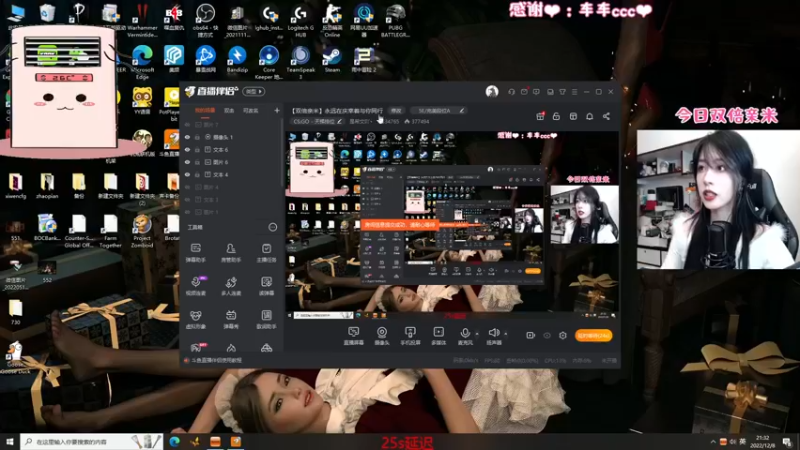Screen dimensions: 800x450
Task: Open the 显示公告 dropdown
Action: click(360, 121)
